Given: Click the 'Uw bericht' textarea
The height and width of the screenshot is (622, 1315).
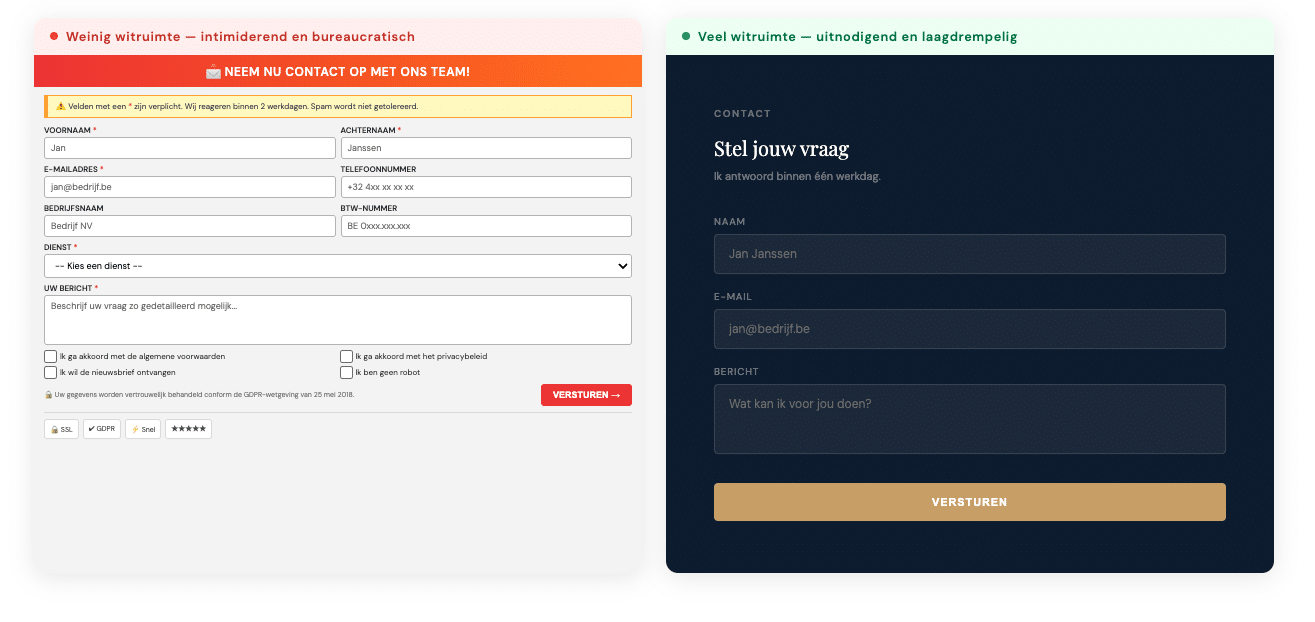Looking at the screenshot, I should click(338, 320).
